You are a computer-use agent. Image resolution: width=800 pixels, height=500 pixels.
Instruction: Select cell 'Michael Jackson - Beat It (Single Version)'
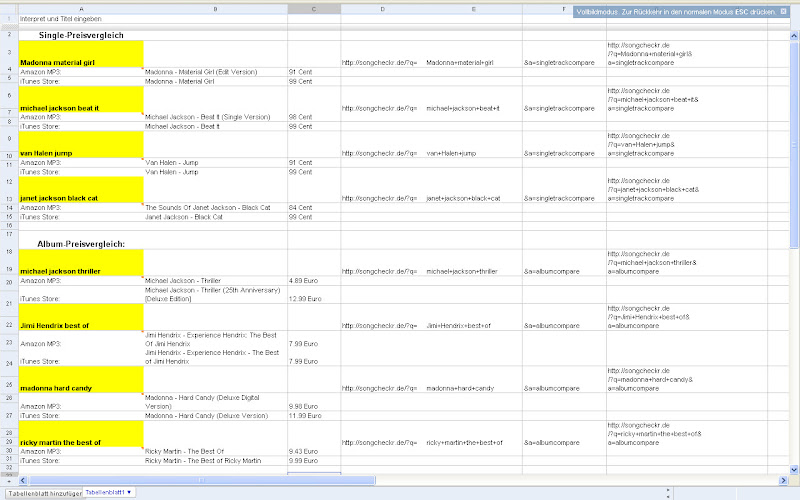point(215,117)
